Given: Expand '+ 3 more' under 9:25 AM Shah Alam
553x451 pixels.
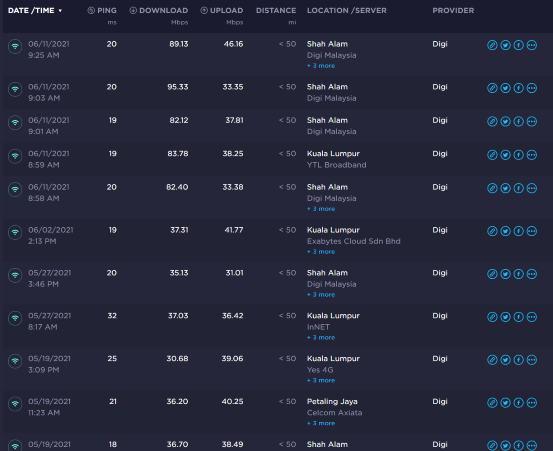Looking at the screenshot, I should click(321, 66).
